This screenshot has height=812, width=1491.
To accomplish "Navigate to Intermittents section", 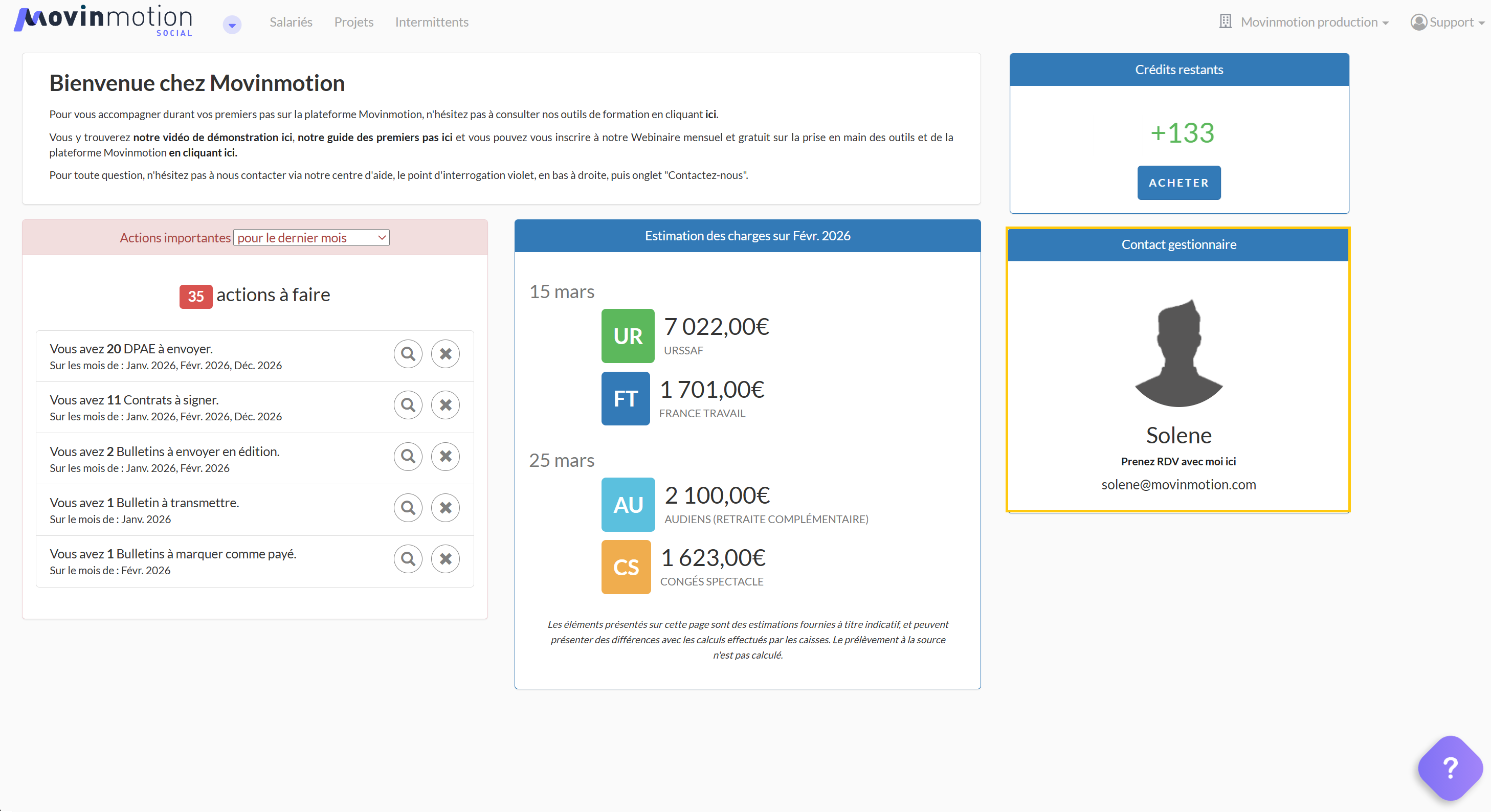I will [432, 22].
